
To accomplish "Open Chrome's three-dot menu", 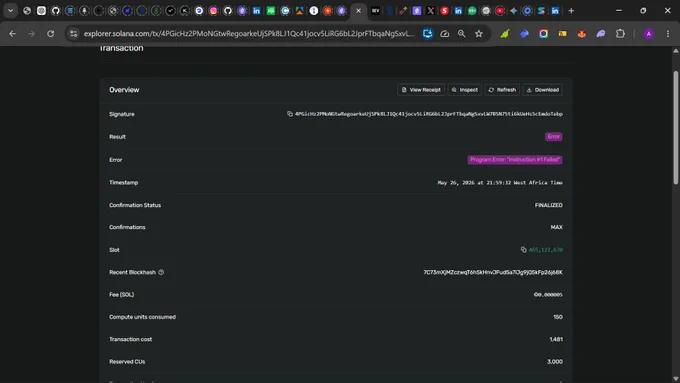I will (668, 33).
